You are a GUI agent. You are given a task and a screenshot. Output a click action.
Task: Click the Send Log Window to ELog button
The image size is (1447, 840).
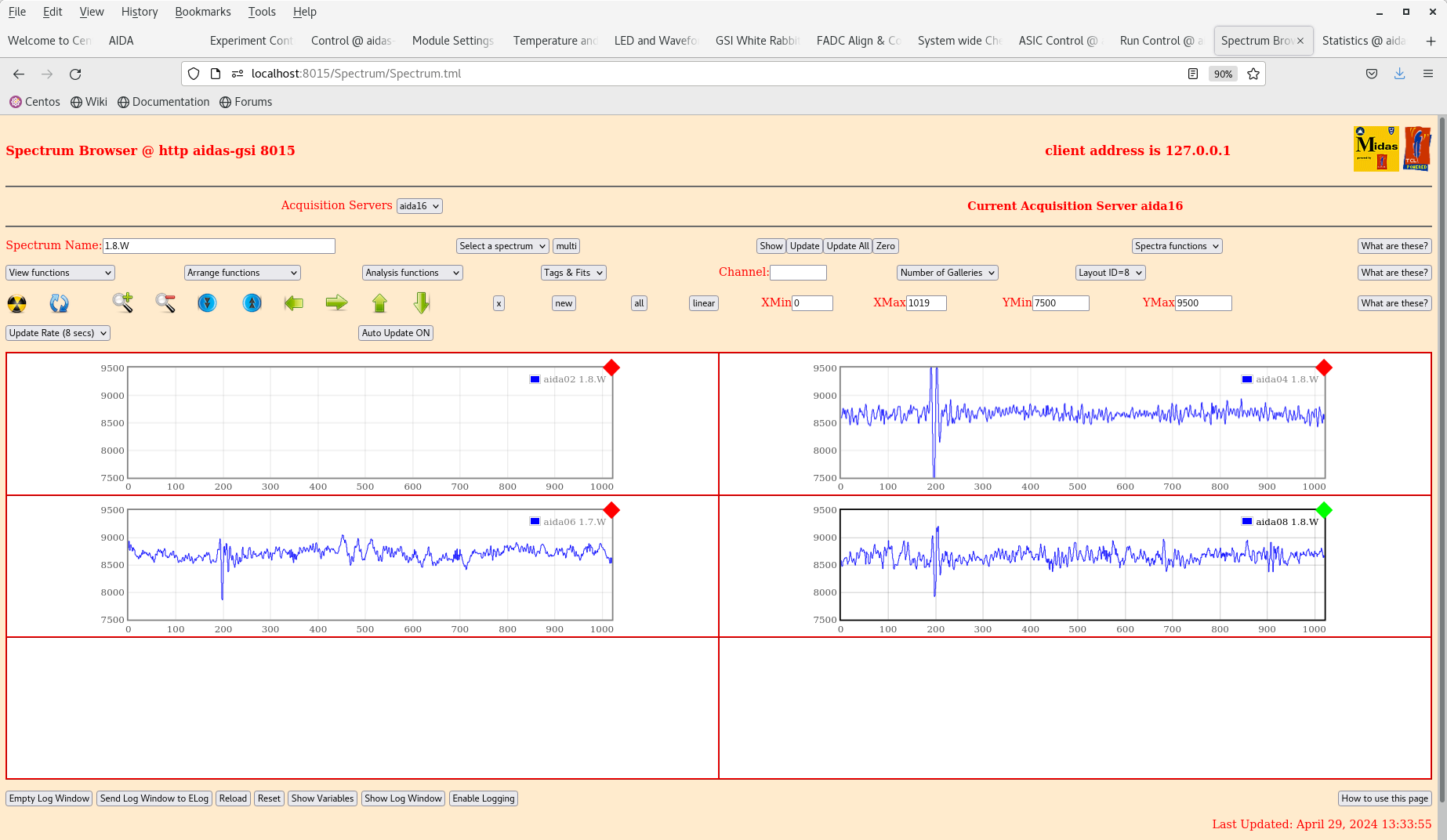point(154,798)
